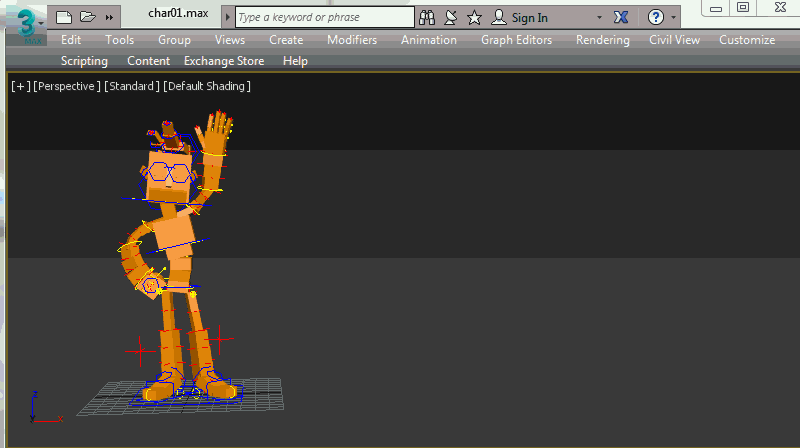The height and width of the screenshot is (448, 800).
Task: Expand the quick access toolbar overflow arrows
Action: [109, 17]
